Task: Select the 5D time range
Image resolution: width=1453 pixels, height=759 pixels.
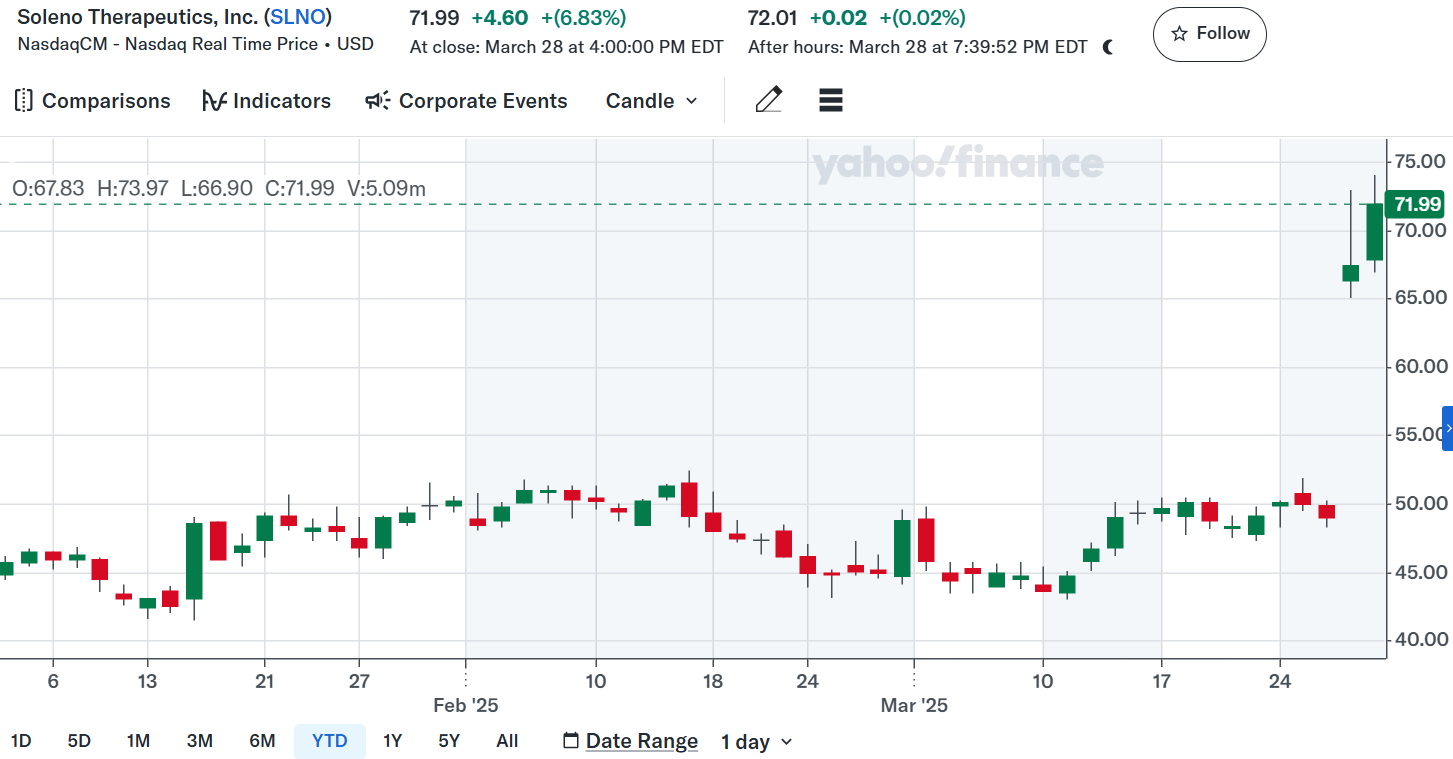Action: [x=79, y=741]
